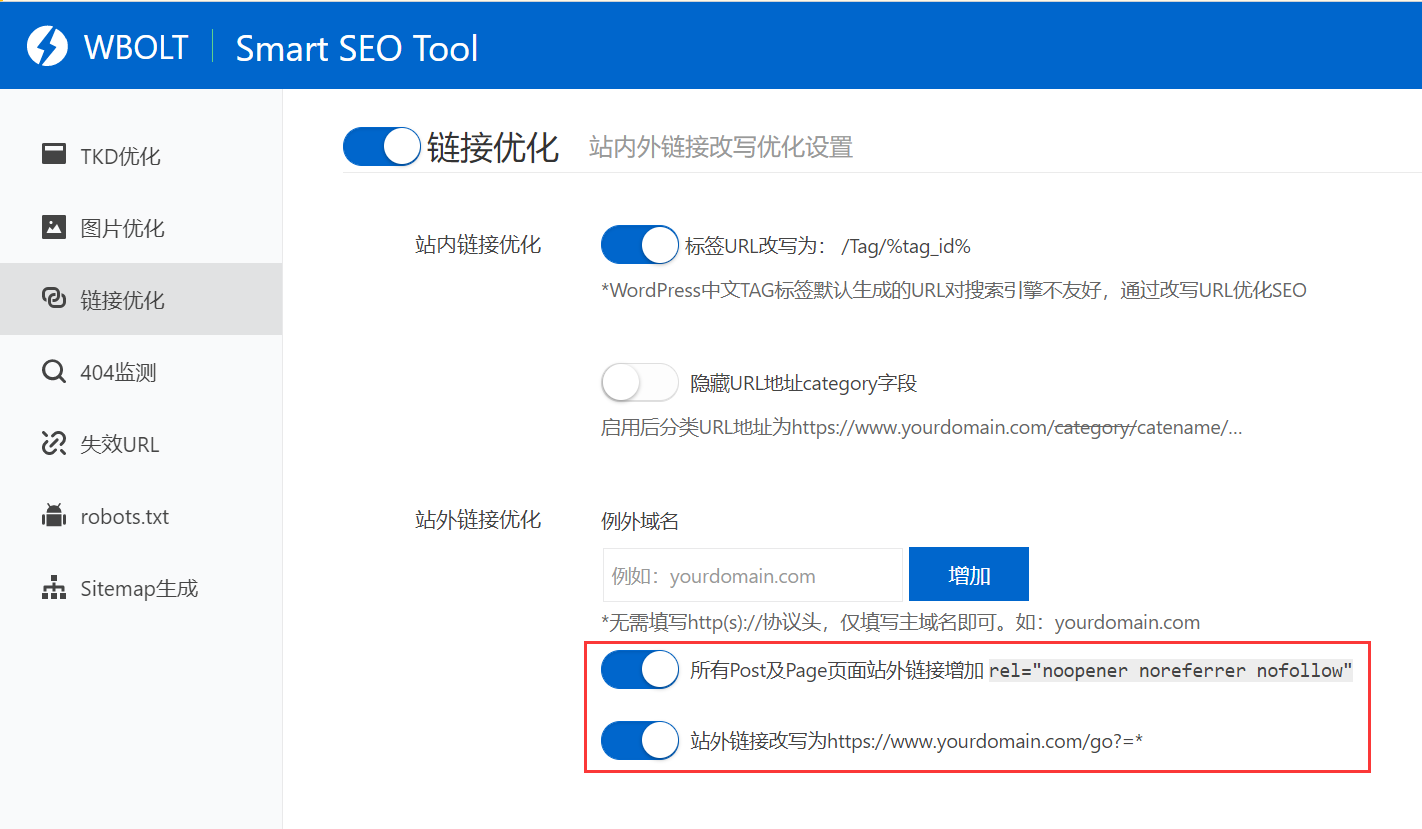Turn off the 标签URL改写 toggle
Image resolution: width=1422 pixels, height=829 pixels.
[639, 245]
